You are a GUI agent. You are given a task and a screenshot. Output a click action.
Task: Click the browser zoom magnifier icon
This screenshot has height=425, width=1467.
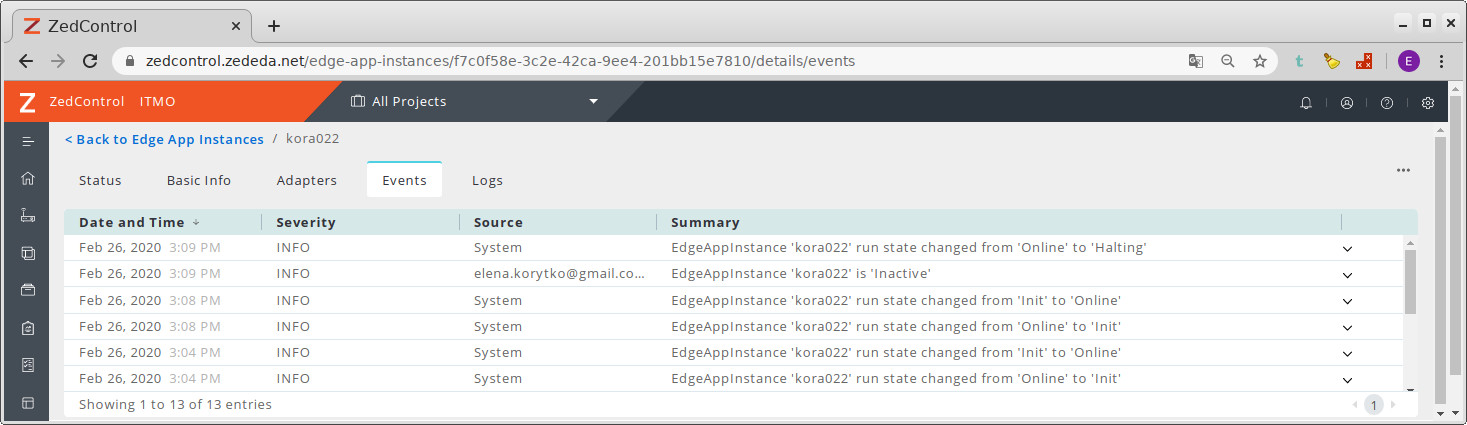pyautogui.click(x=1228, y=61)
